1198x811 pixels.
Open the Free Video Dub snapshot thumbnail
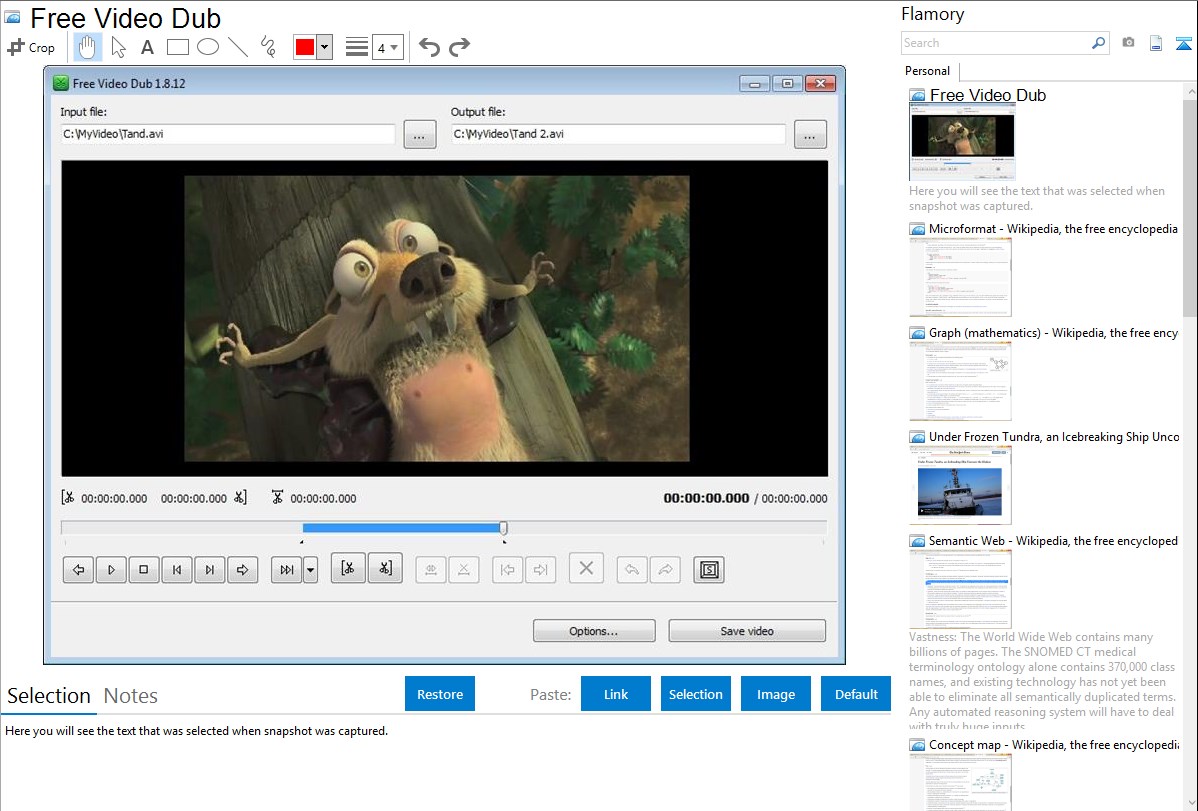963,142
